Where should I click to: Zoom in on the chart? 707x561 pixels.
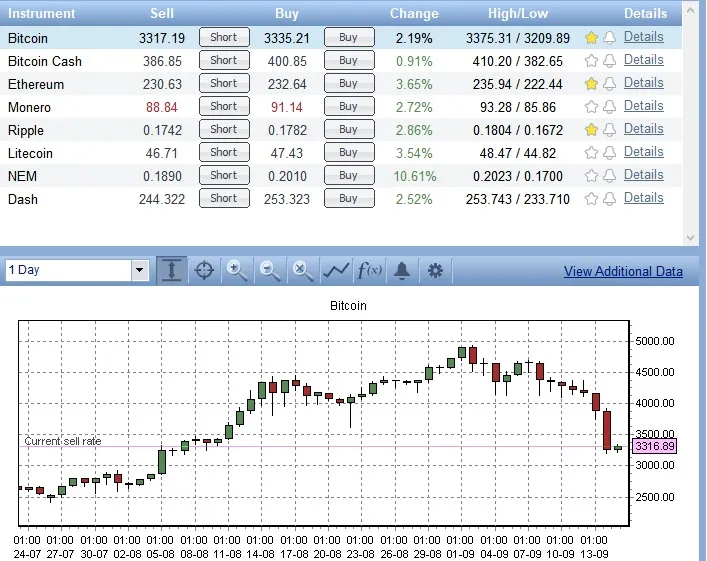(237, 271)
